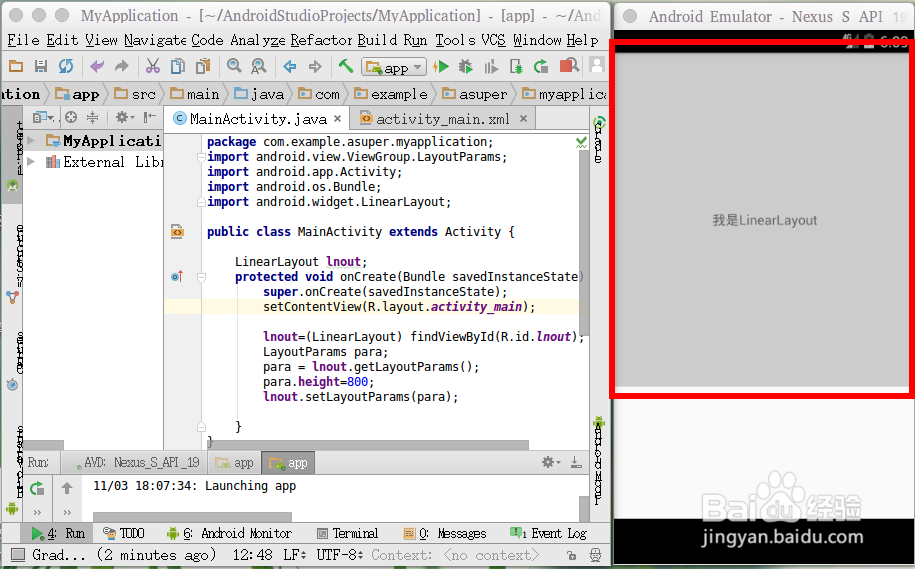Viewport: 915px width, 569px height.
Task: Navigate back with the blue left arrow
Action: [290, 67]
